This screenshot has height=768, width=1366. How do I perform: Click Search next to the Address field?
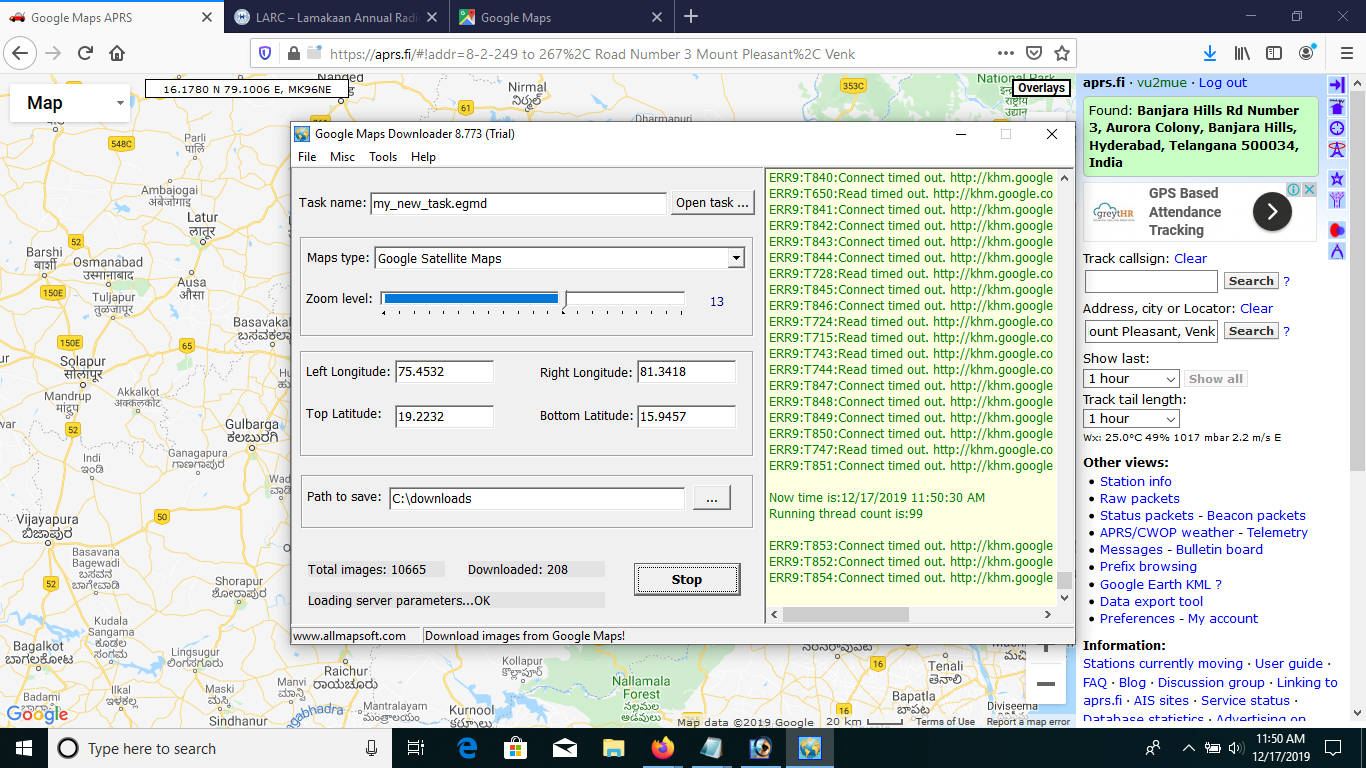(1251, 331)
